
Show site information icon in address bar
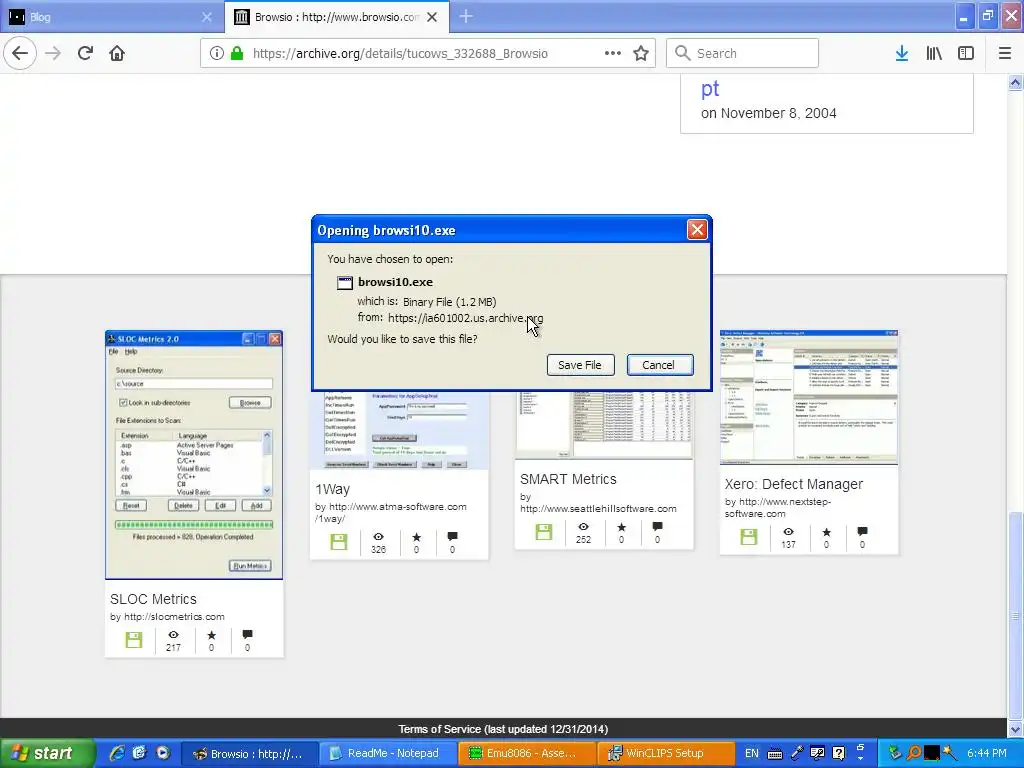click(217, 53)
